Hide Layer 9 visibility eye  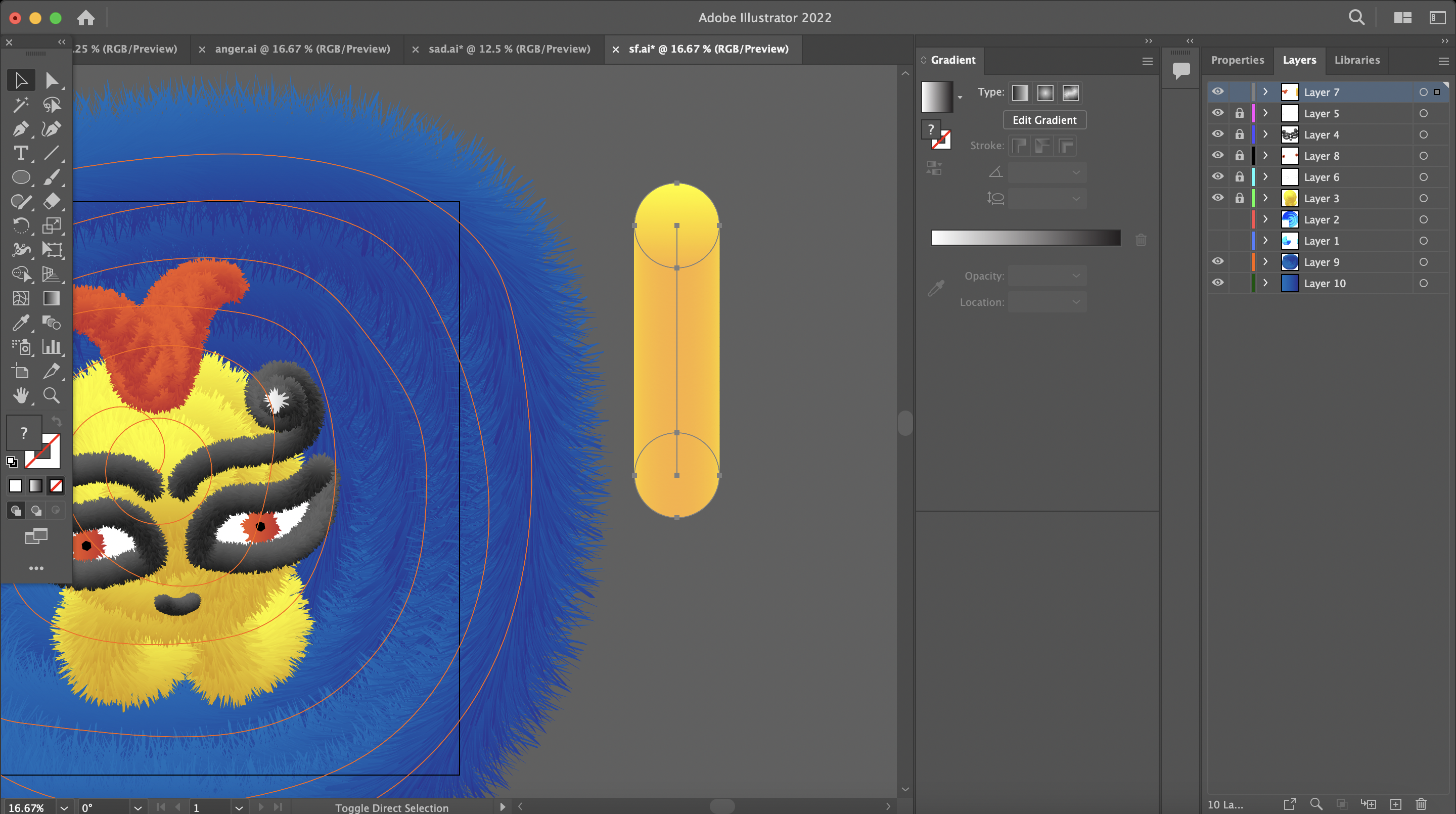coord(1218,262)
